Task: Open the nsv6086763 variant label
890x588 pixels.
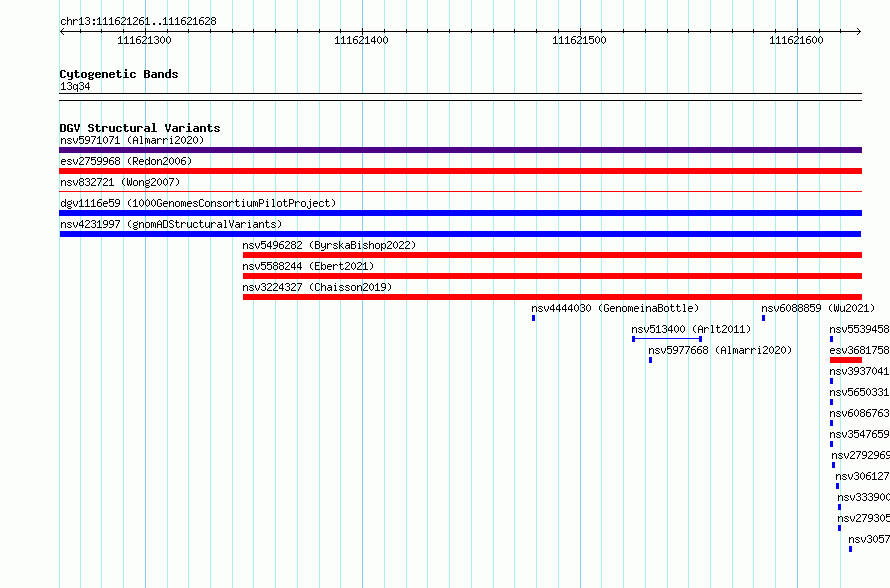Action: tap(859, 413)
